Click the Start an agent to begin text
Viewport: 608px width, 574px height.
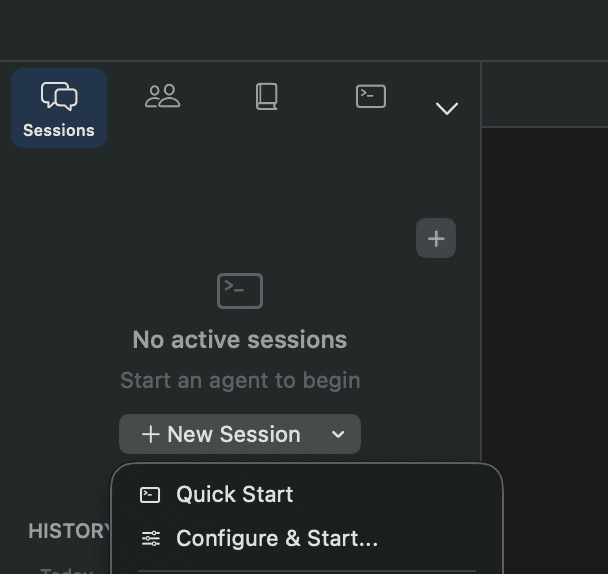pos(240,380)
